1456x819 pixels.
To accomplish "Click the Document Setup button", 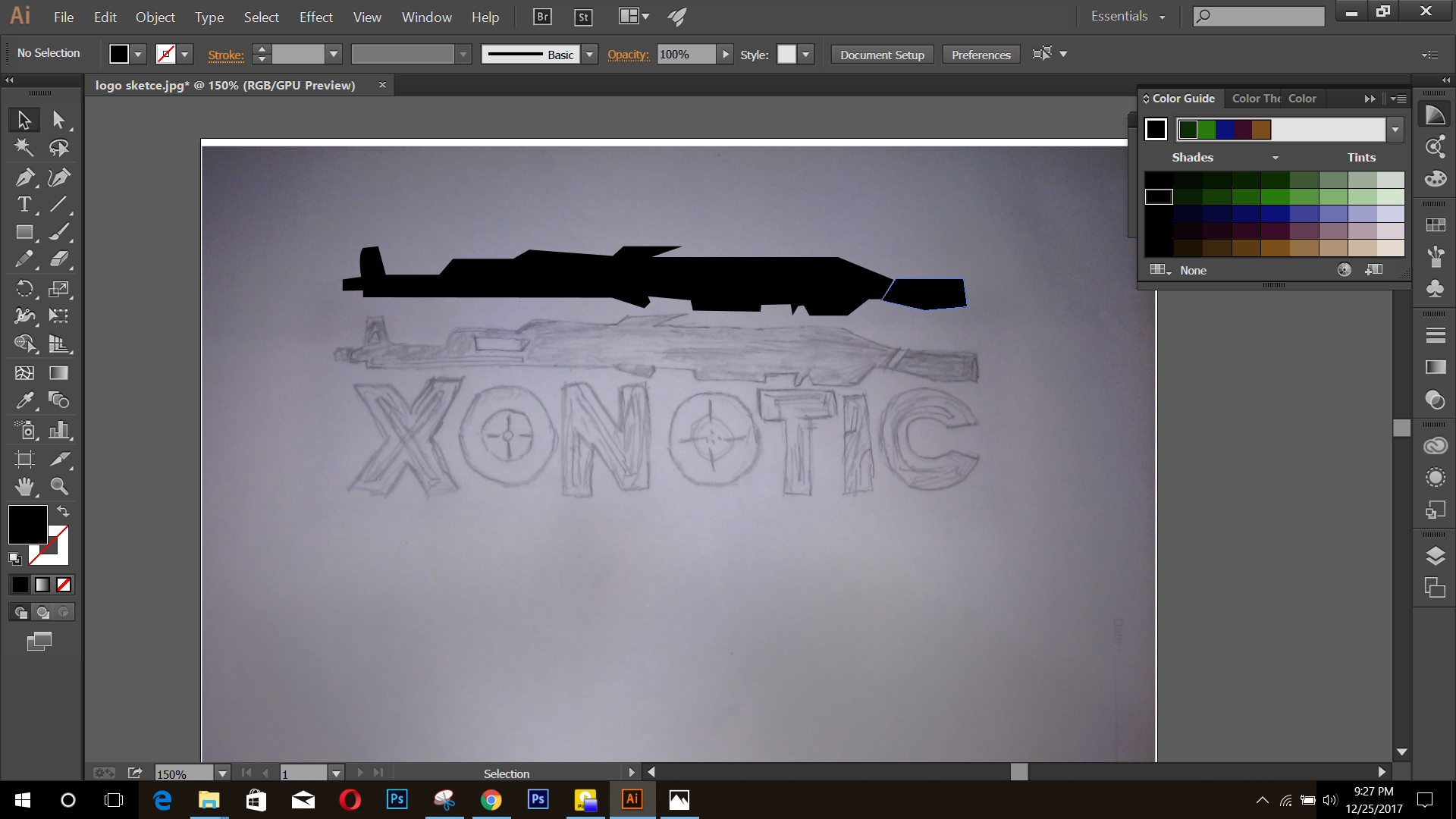I will (882, 55).
